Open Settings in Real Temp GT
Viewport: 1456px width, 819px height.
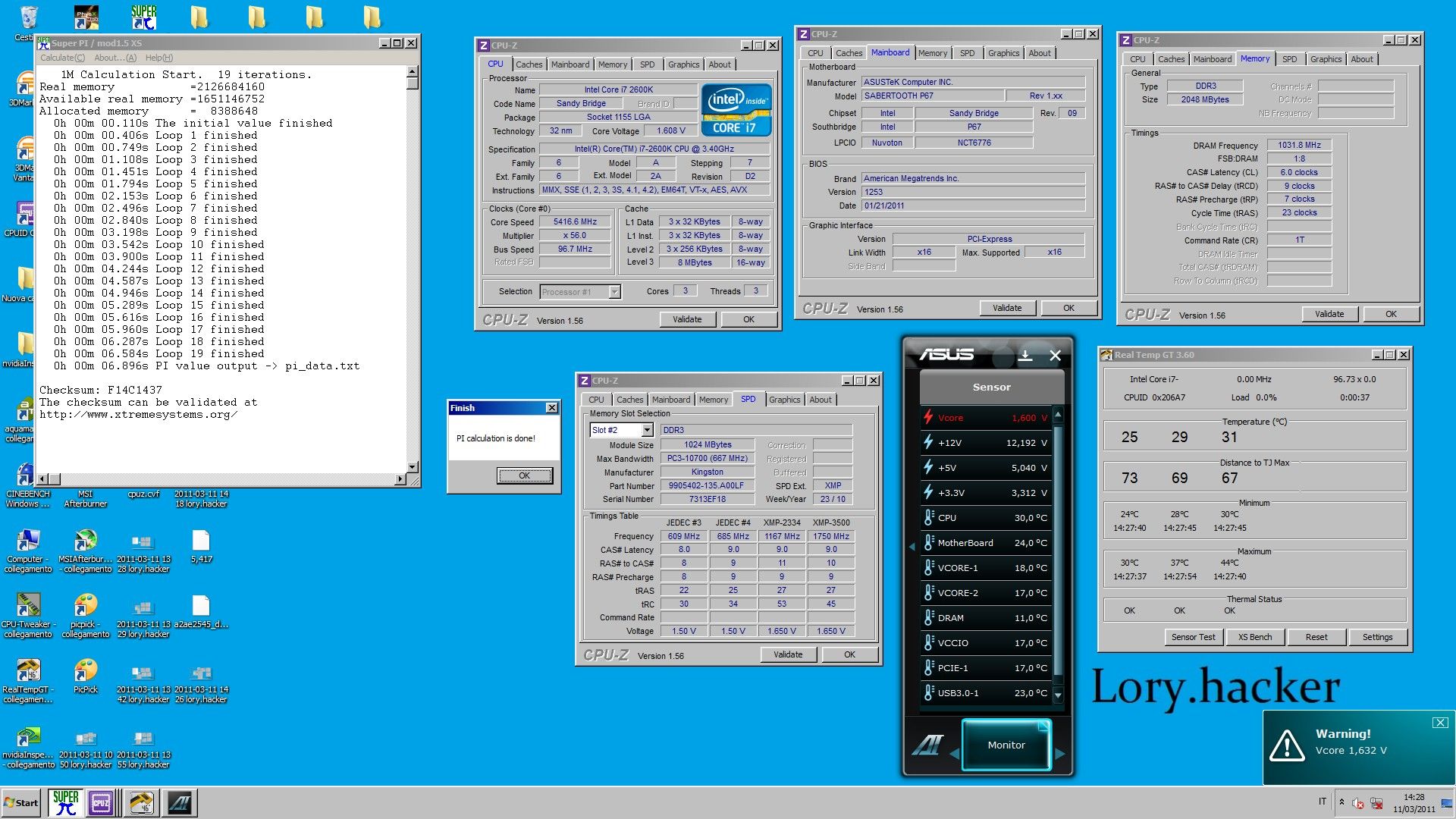[x=1377, y=637]
